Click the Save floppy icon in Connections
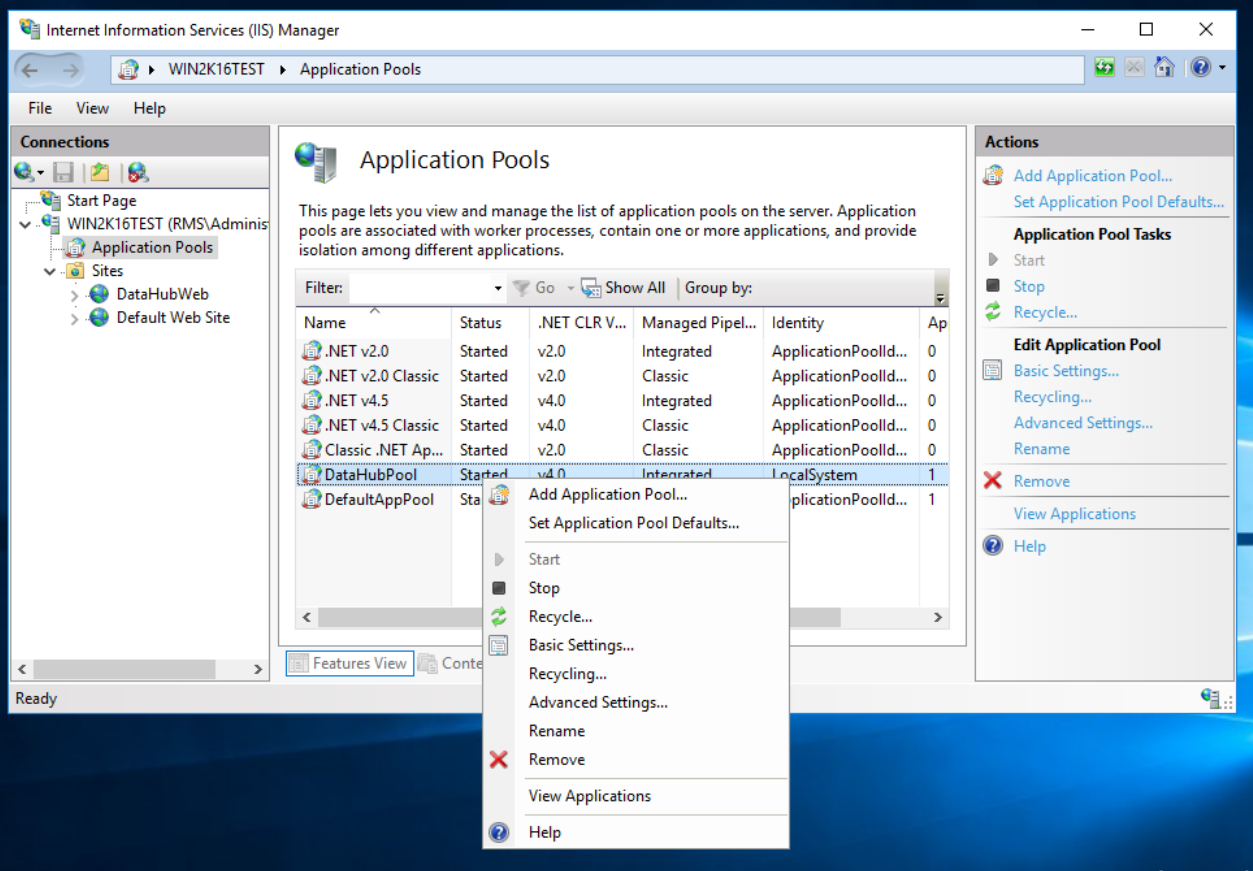 point(64,172)
